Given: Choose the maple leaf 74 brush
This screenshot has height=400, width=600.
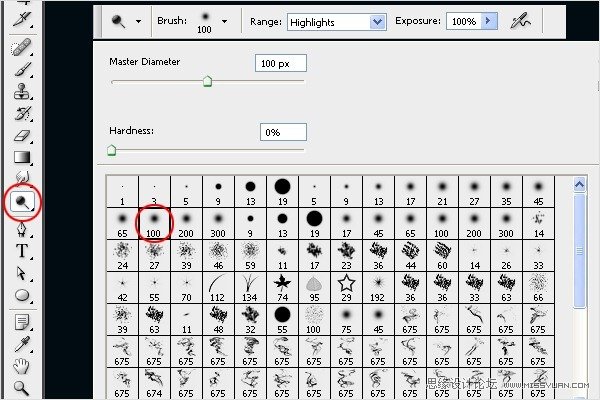Looking at the screenshot, I should tap(282, 288).
